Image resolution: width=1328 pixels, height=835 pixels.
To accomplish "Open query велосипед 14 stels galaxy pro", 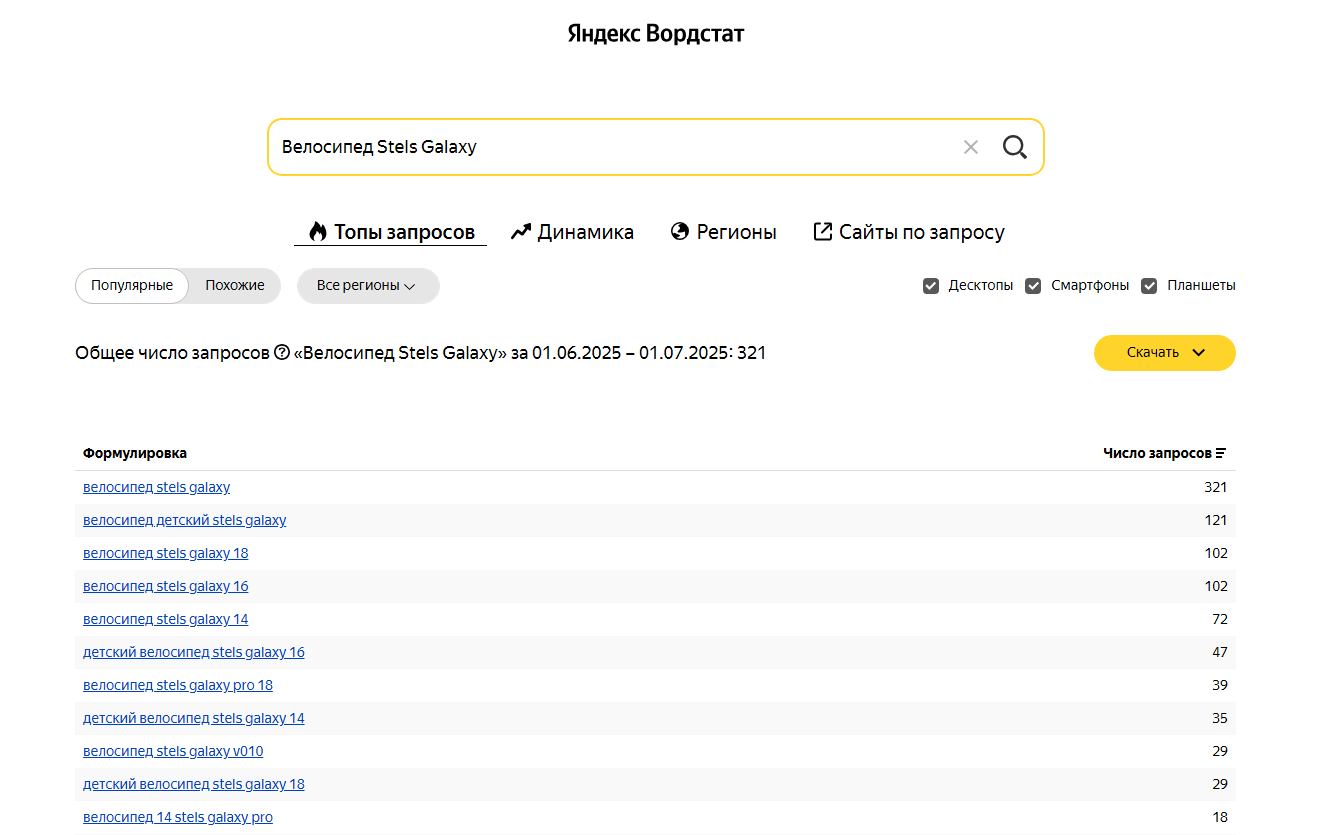I will (x=178, y=818).
